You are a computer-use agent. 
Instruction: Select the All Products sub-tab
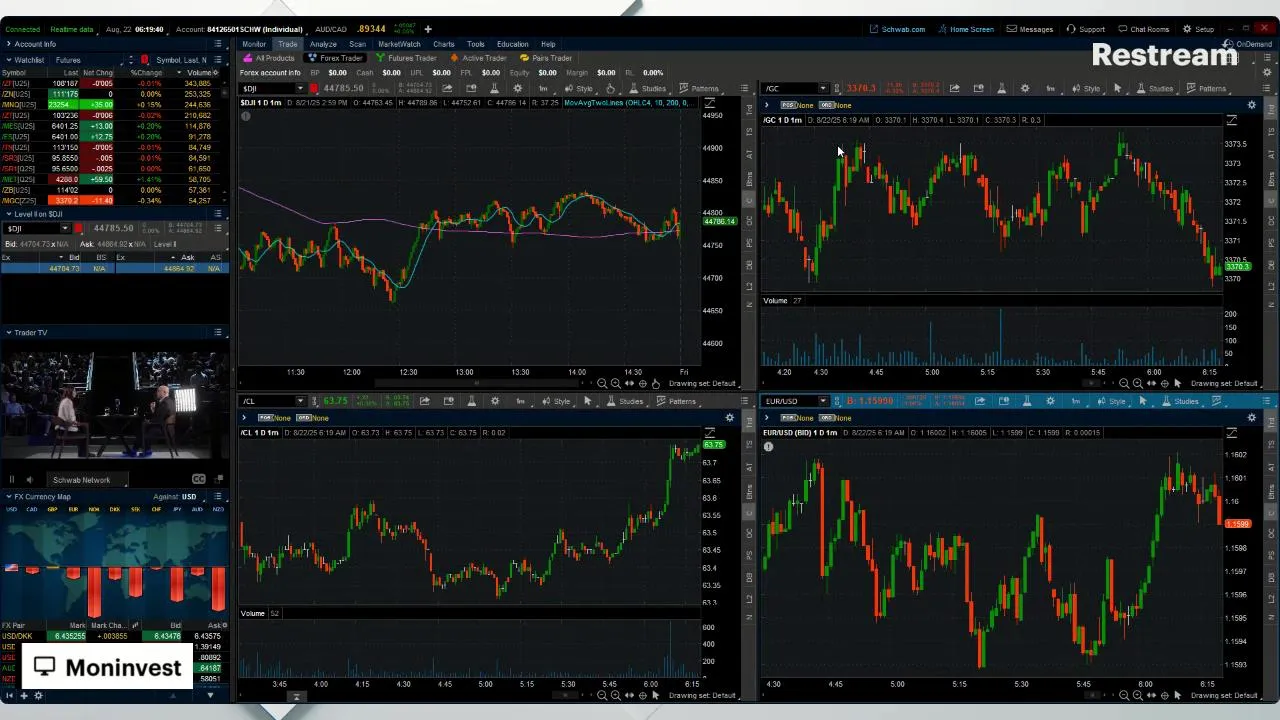[x=270, y=58]
